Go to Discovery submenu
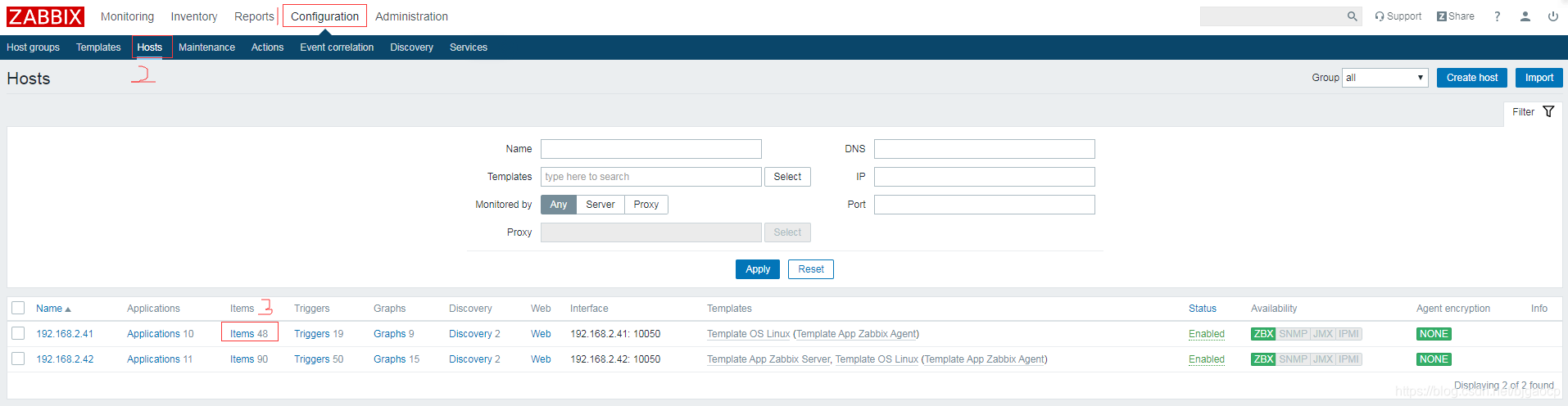The width and height of the screenshot is (1568, 406). (411, 47)
